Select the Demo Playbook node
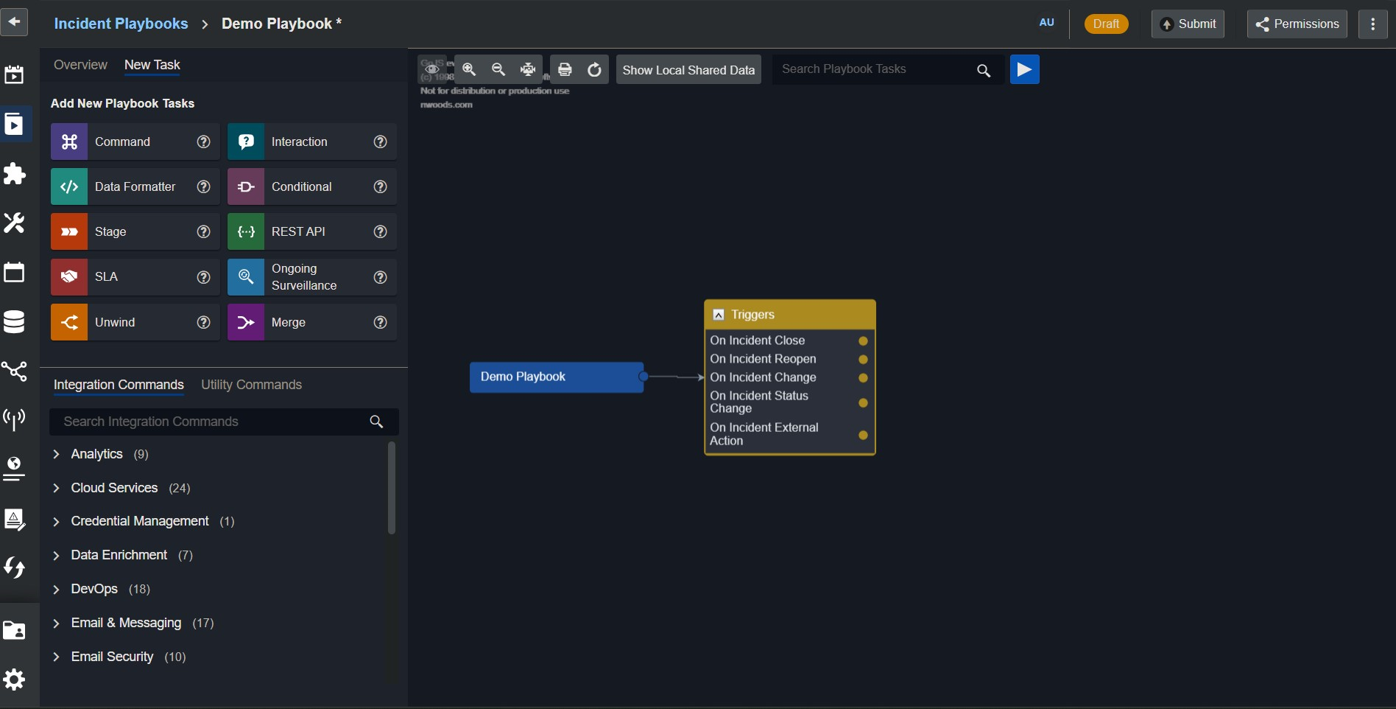Screen dimensions: 1396x709 click(x=556, y=377)
